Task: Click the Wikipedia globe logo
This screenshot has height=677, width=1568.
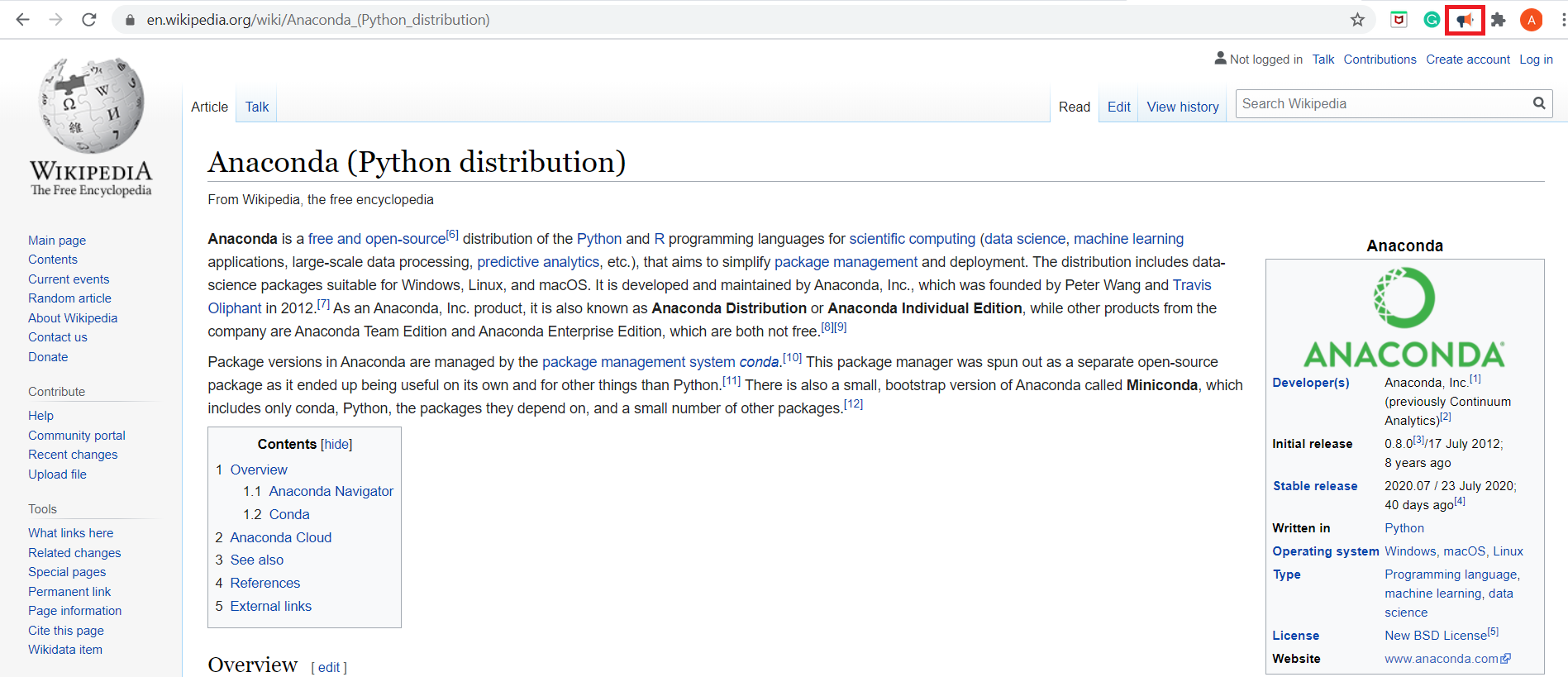Action: click(x=91, y=106)
